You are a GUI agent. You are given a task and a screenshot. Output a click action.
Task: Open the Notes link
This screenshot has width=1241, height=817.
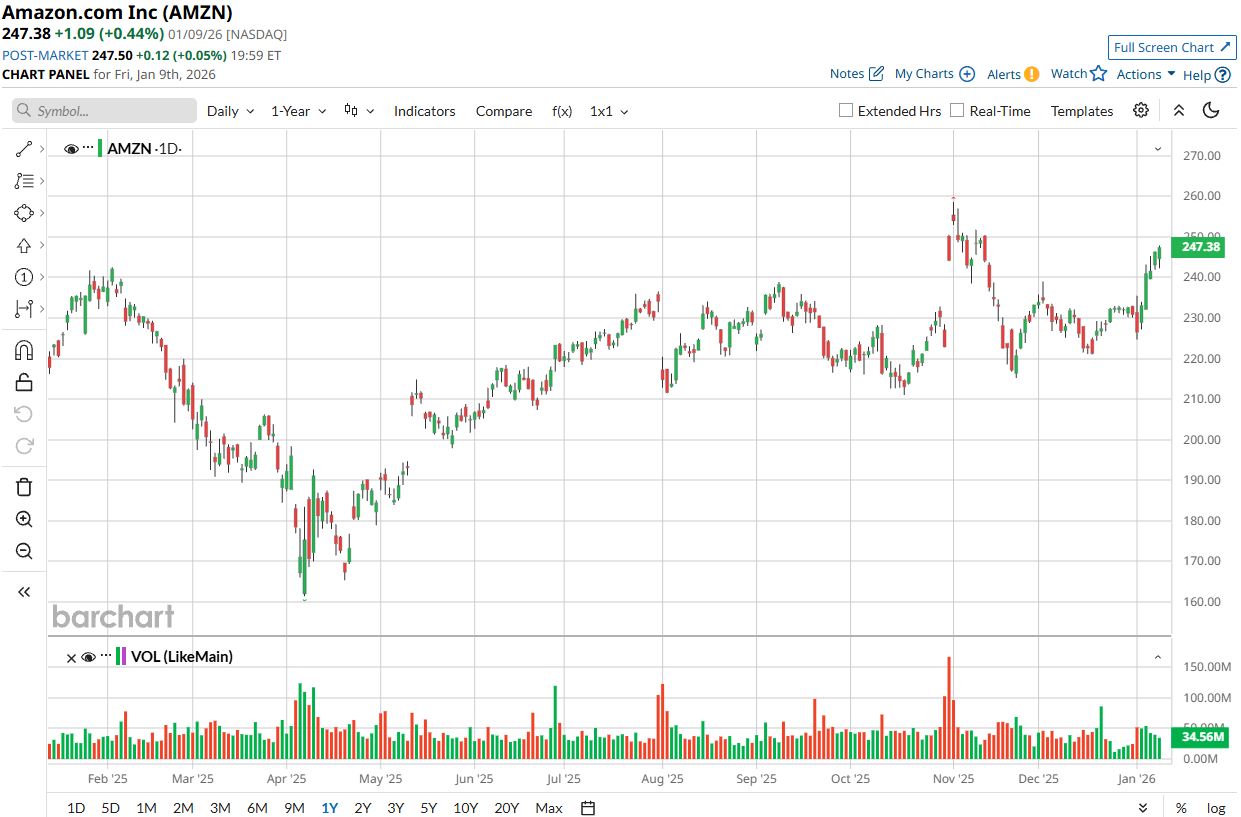pyautogui.click(x=847, y=74)
